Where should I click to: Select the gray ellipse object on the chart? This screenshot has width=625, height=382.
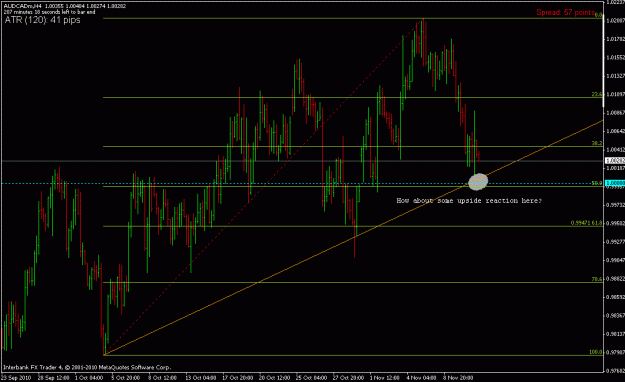478,181
